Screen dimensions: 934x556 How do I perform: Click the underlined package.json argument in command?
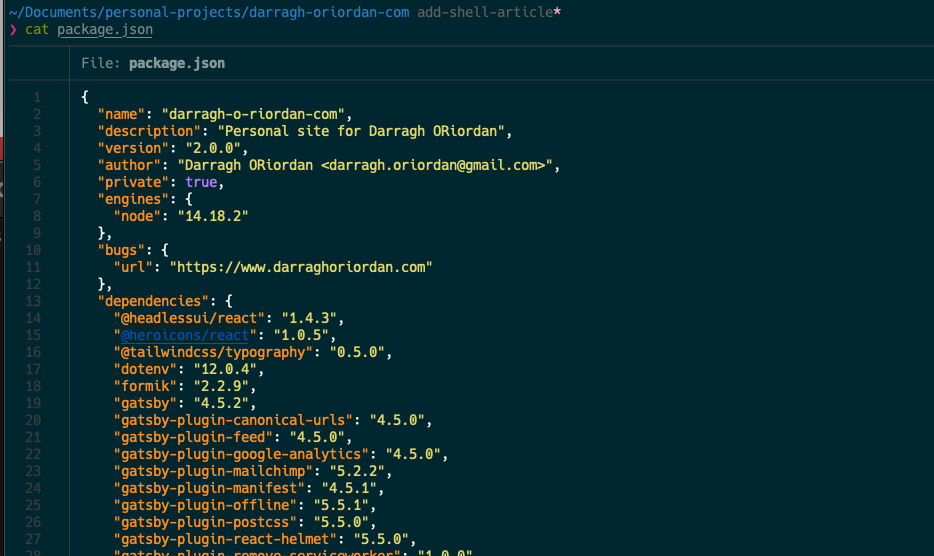pyautogui.click(x=105, y=30)
